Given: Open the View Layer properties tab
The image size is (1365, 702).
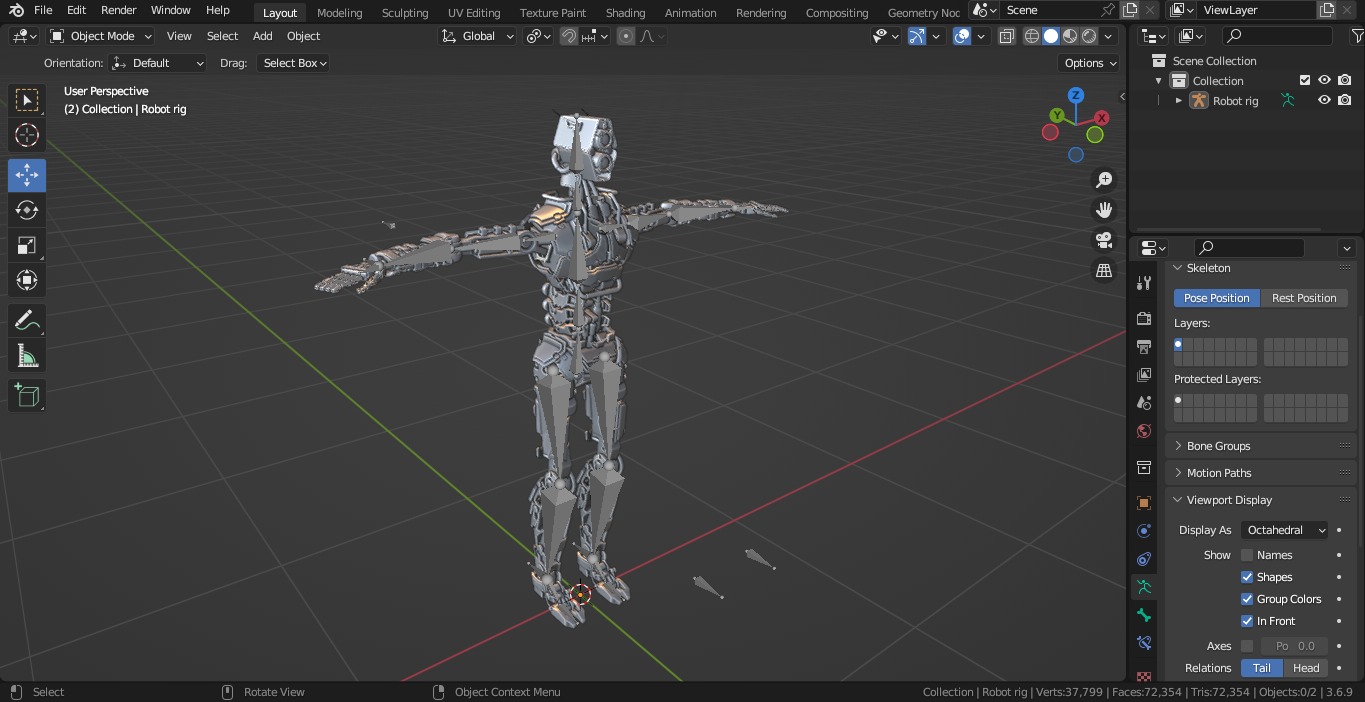Looking at the screenshot, I should click(x=1144, y=374).
